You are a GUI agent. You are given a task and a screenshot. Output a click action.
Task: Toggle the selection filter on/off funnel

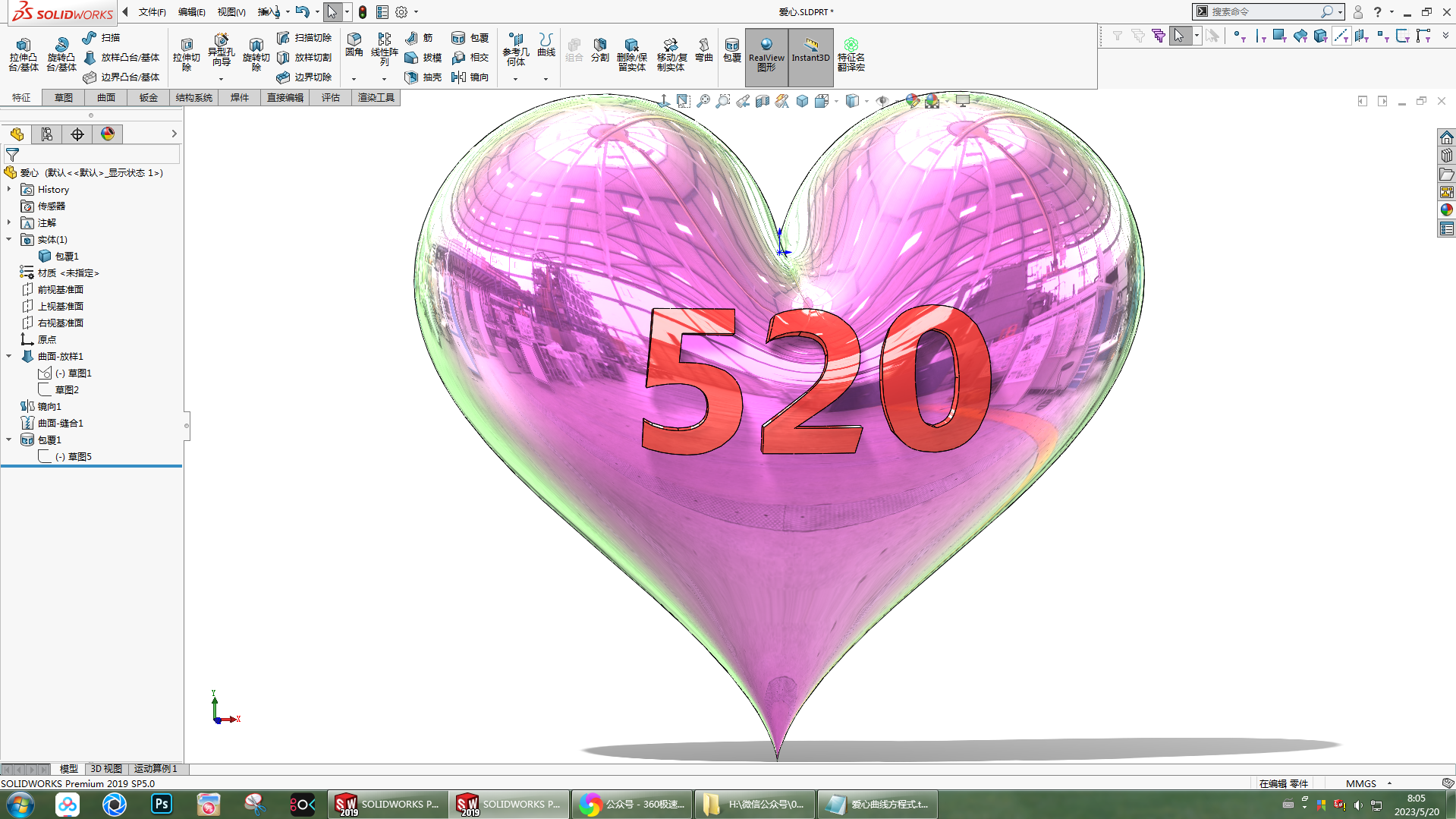click(x=1118, y=36)
